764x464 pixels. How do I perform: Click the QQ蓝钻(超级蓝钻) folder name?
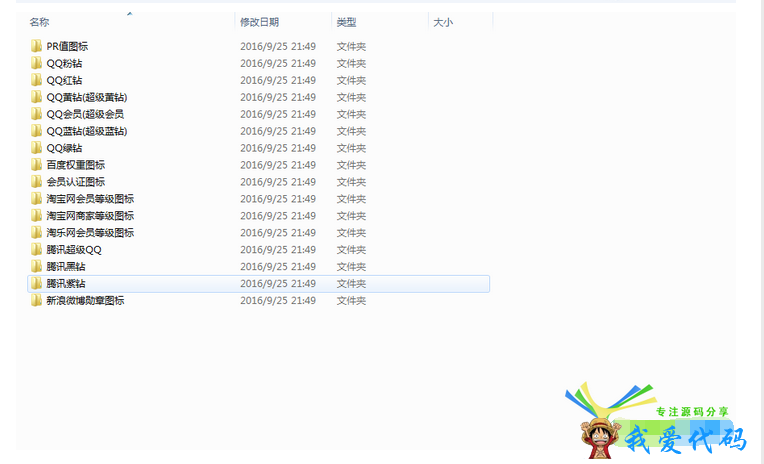click(87, 131)
